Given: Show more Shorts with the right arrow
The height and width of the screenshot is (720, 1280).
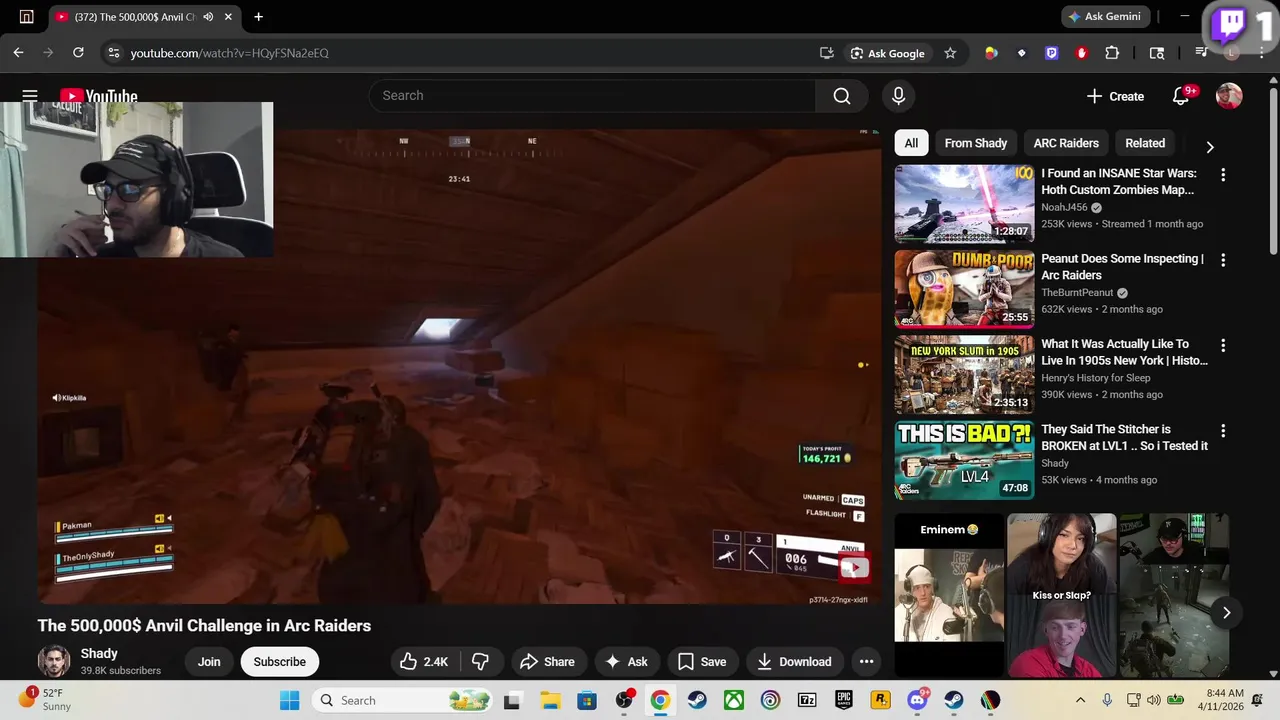Looking at the screenshot, I should pyautogui.click(x=1226, y=612).
